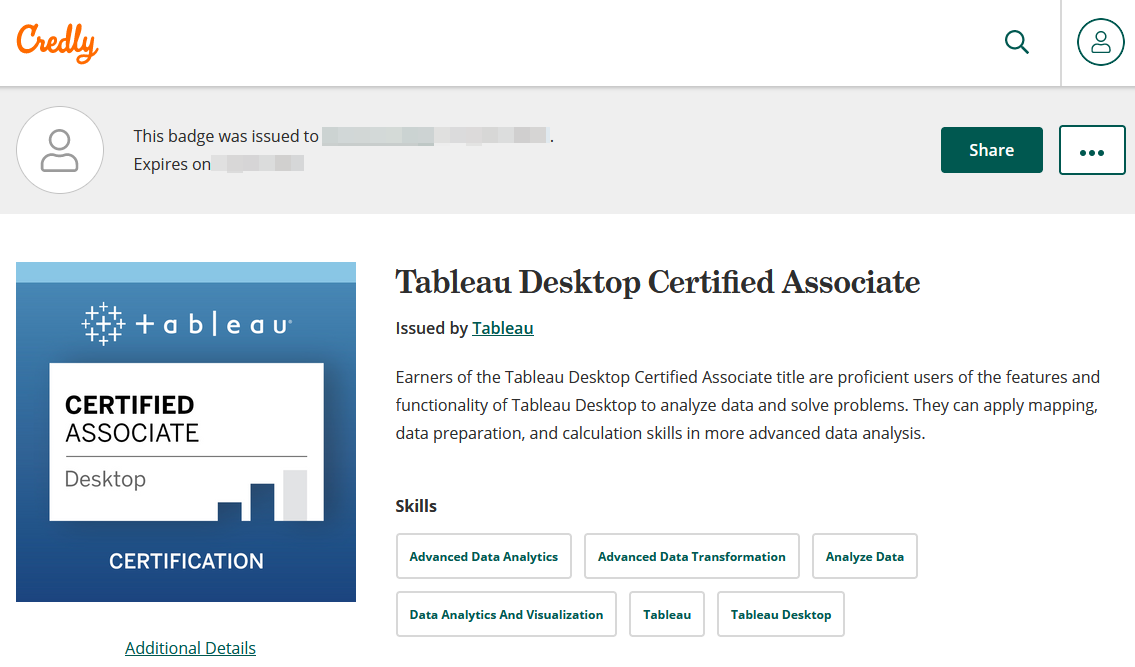
Task: Select the Tableau Desktop skill tag
Action: [780, 614]
